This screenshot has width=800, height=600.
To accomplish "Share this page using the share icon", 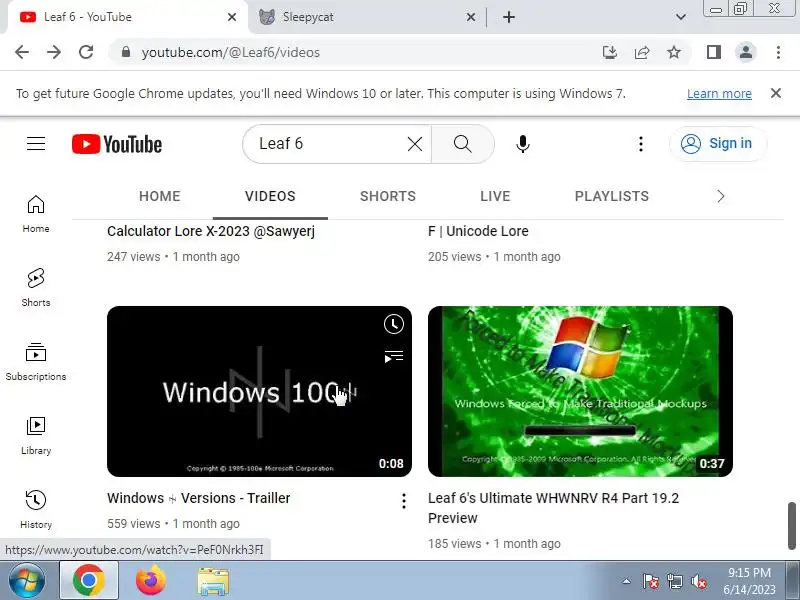I will click(642, 52).
